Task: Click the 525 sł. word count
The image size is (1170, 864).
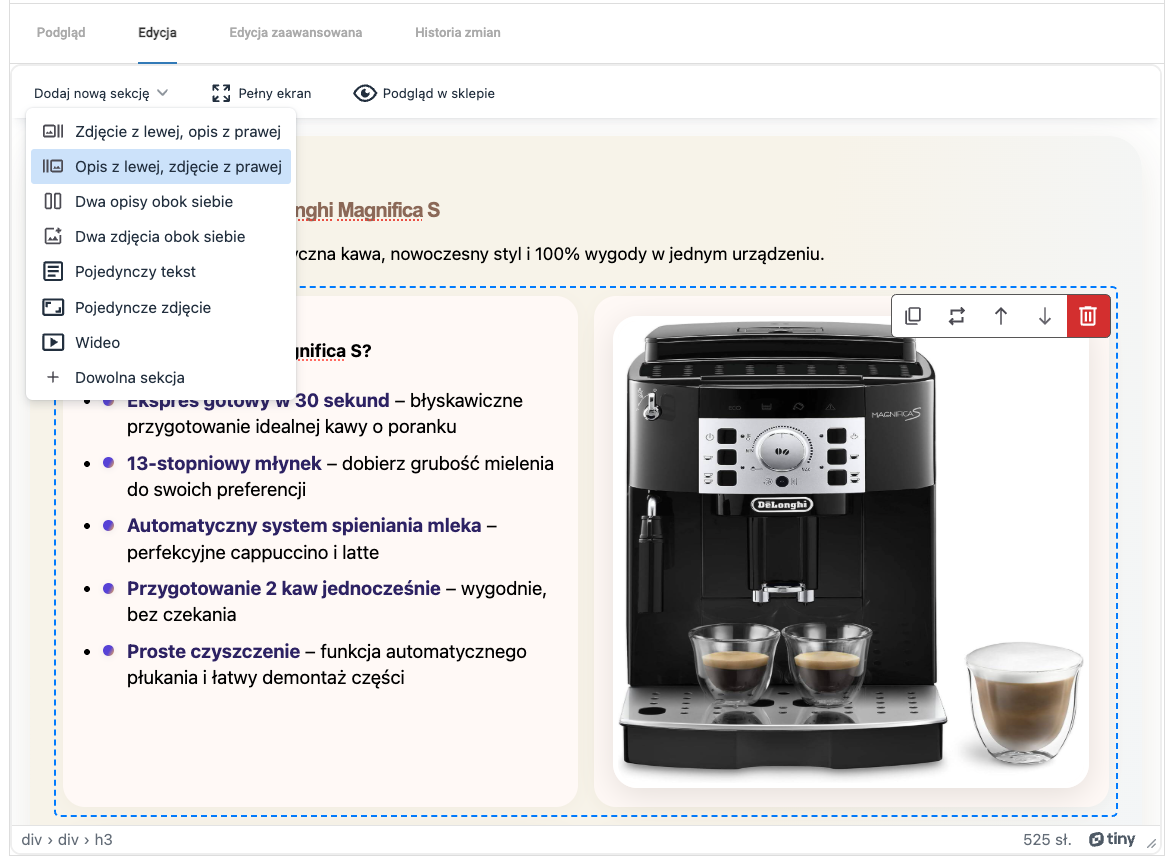Action: [x=1047, y=839]
